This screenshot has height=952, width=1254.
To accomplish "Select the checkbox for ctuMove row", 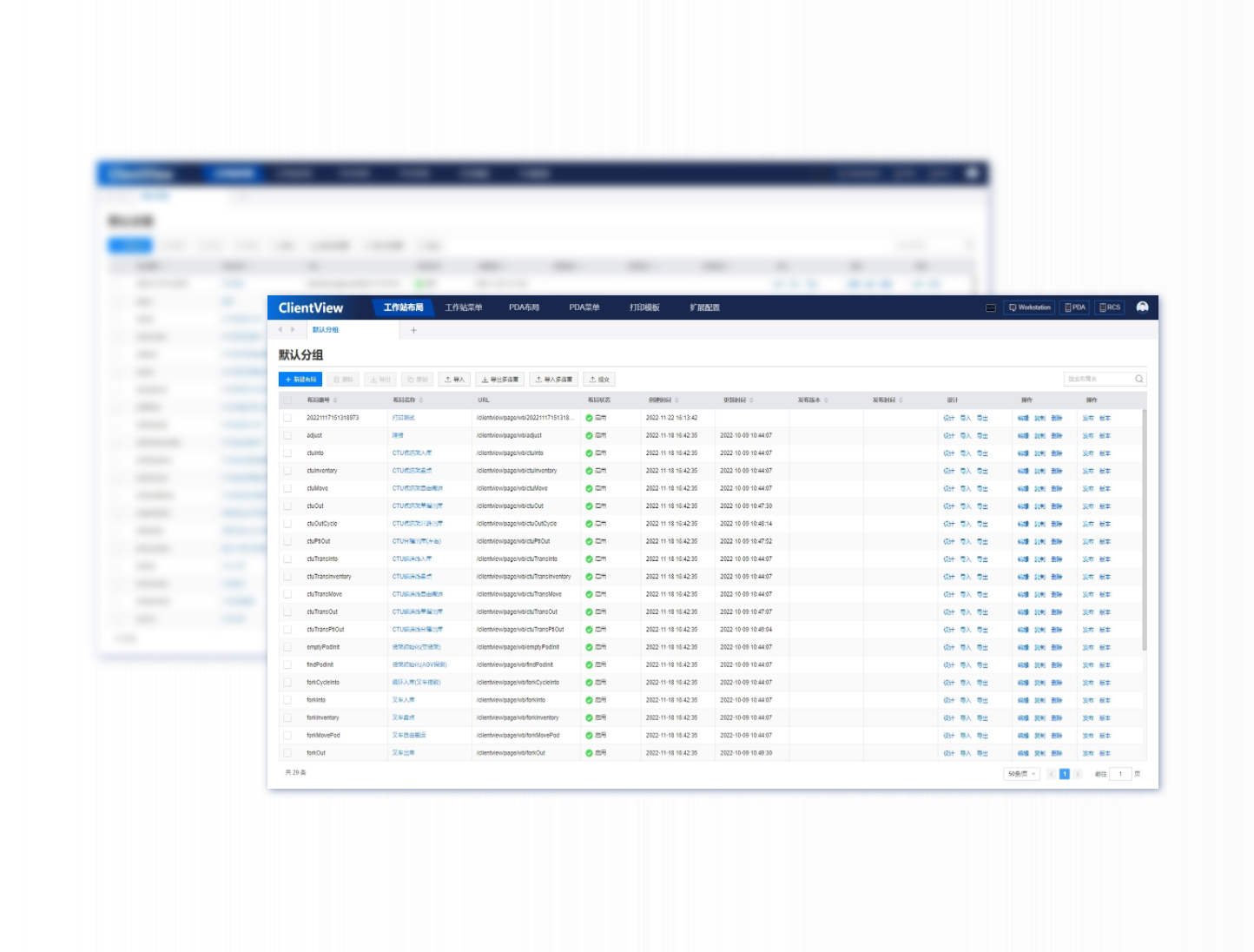I will pyautogui.click(x=287, y=488).
